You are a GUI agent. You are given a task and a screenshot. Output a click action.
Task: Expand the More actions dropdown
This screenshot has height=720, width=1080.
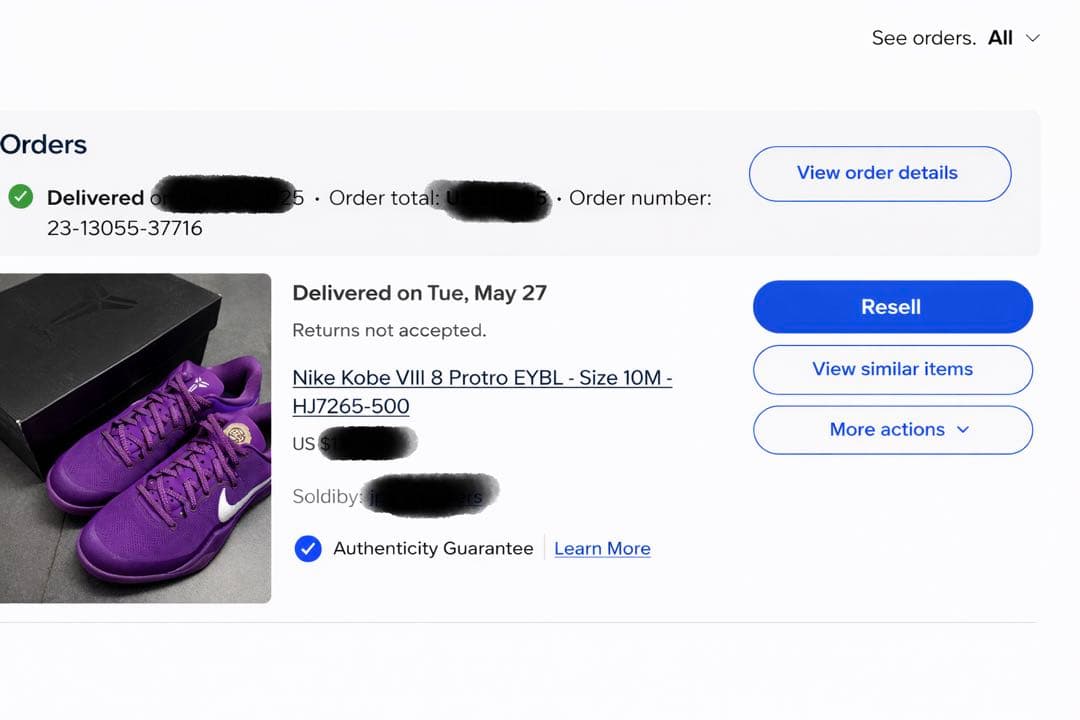point(892,430)
